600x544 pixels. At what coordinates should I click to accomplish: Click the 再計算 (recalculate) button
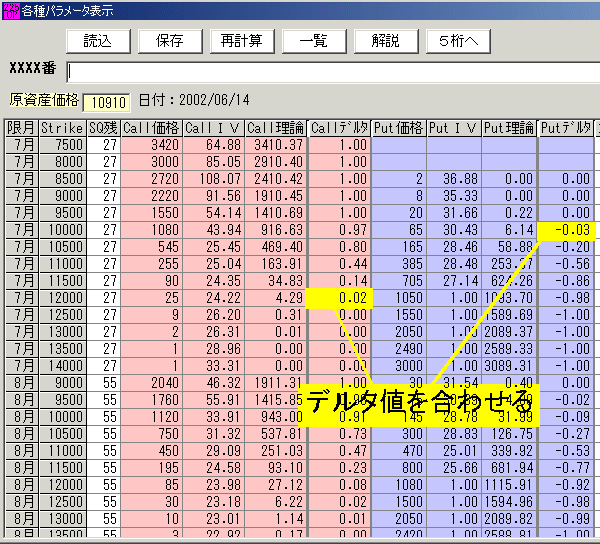point(242,41)
